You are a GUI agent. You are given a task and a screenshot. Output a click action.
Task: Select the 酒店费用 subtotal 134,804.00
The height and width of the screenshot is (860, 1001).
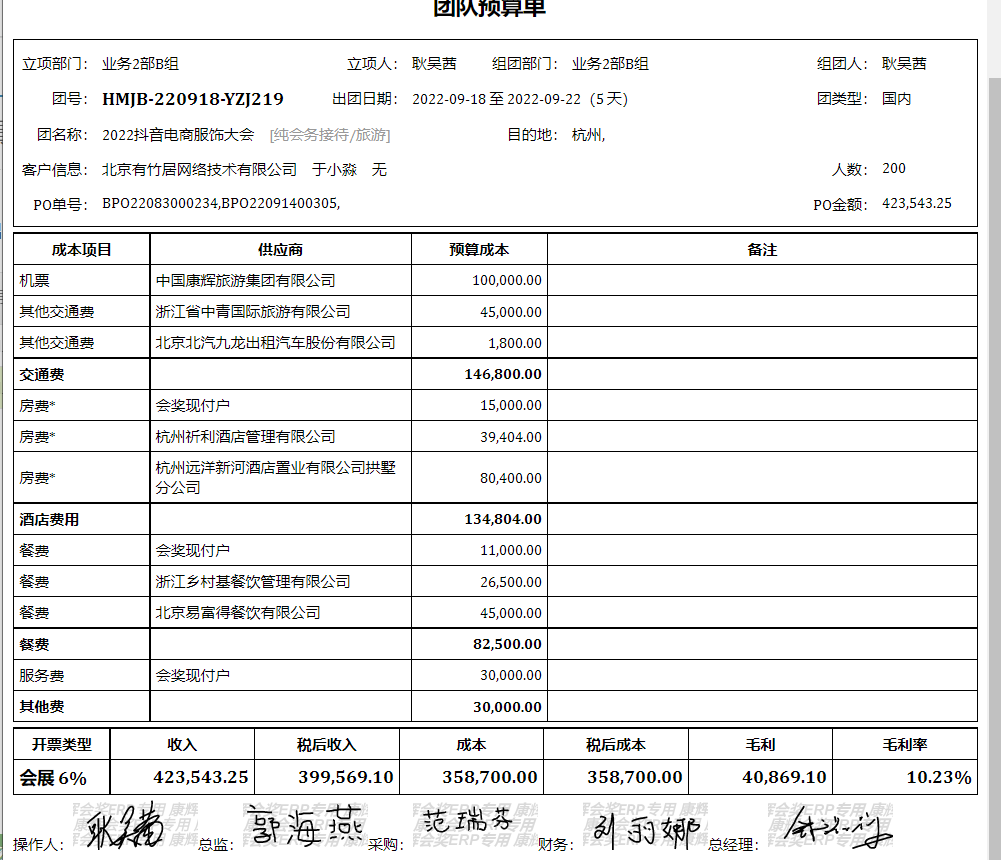[503, 520]
